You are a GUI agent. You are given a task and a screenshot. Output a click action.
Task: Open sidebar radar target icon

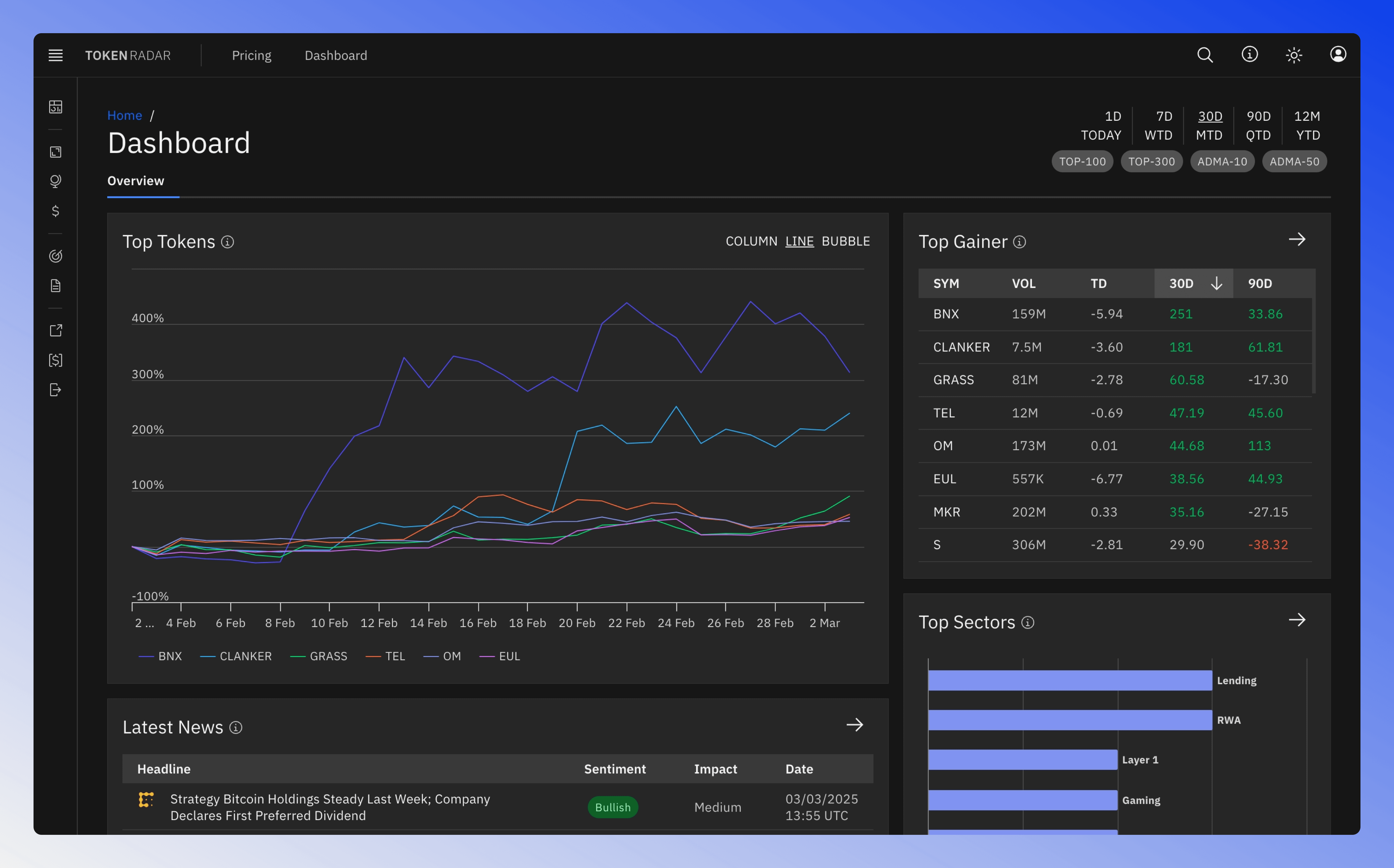[x=56, y=256]
